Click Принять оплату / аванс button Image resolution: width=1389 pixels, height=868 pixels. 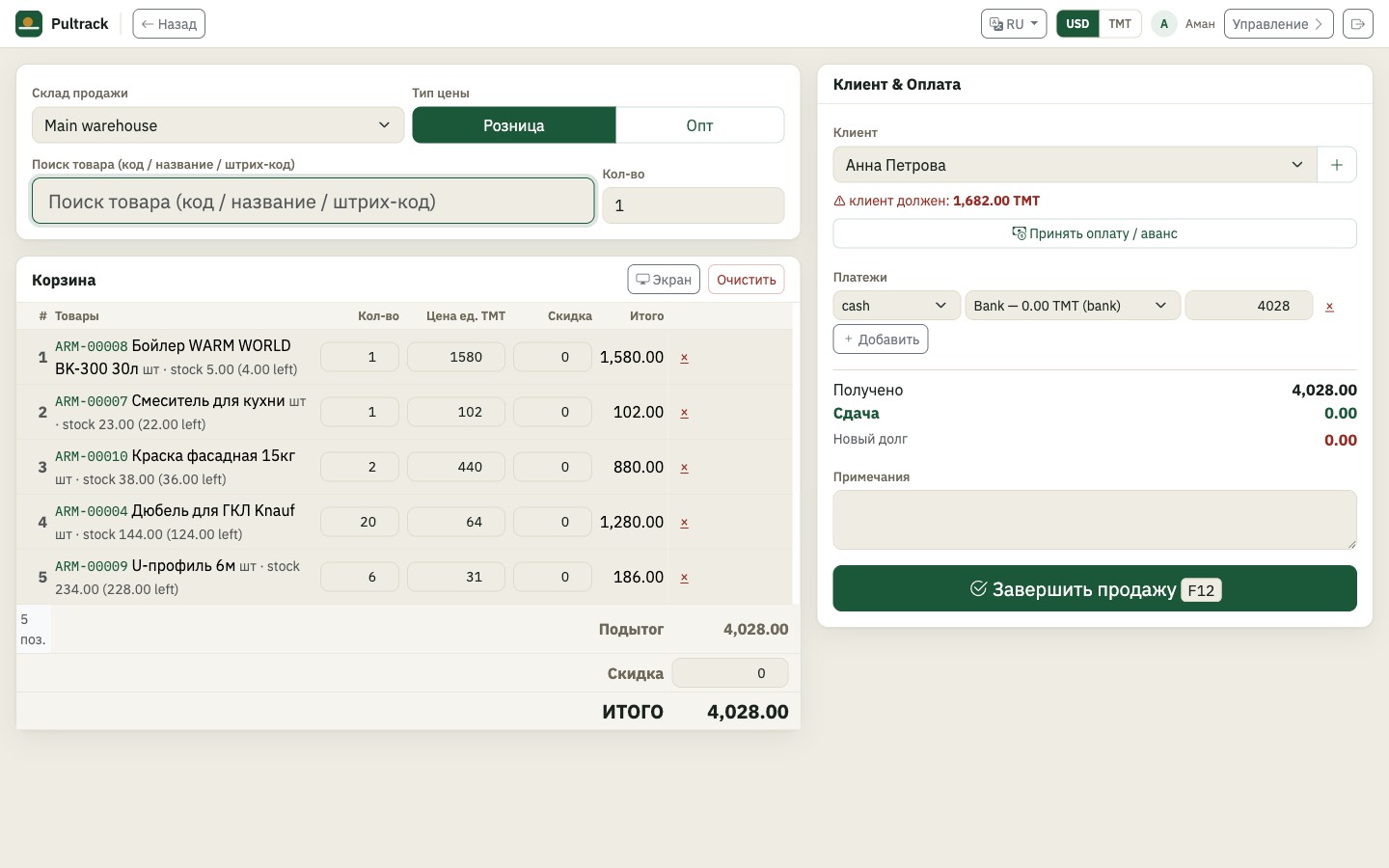[1095, 233]
